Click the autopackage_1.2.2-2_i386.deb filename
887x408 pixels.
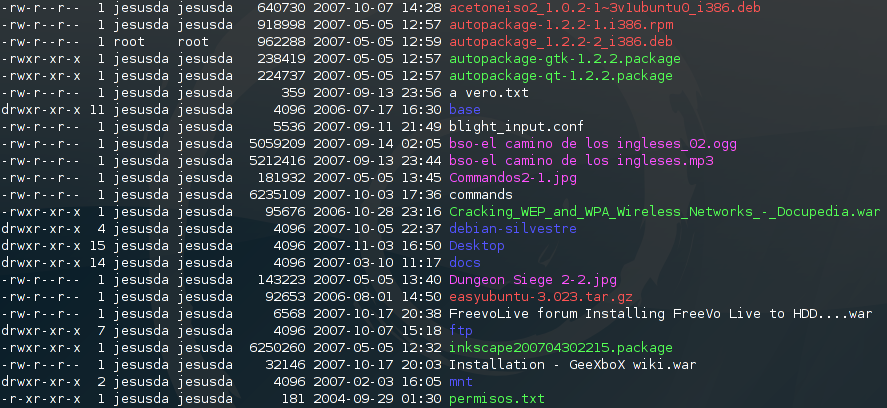tap(555, 41)
